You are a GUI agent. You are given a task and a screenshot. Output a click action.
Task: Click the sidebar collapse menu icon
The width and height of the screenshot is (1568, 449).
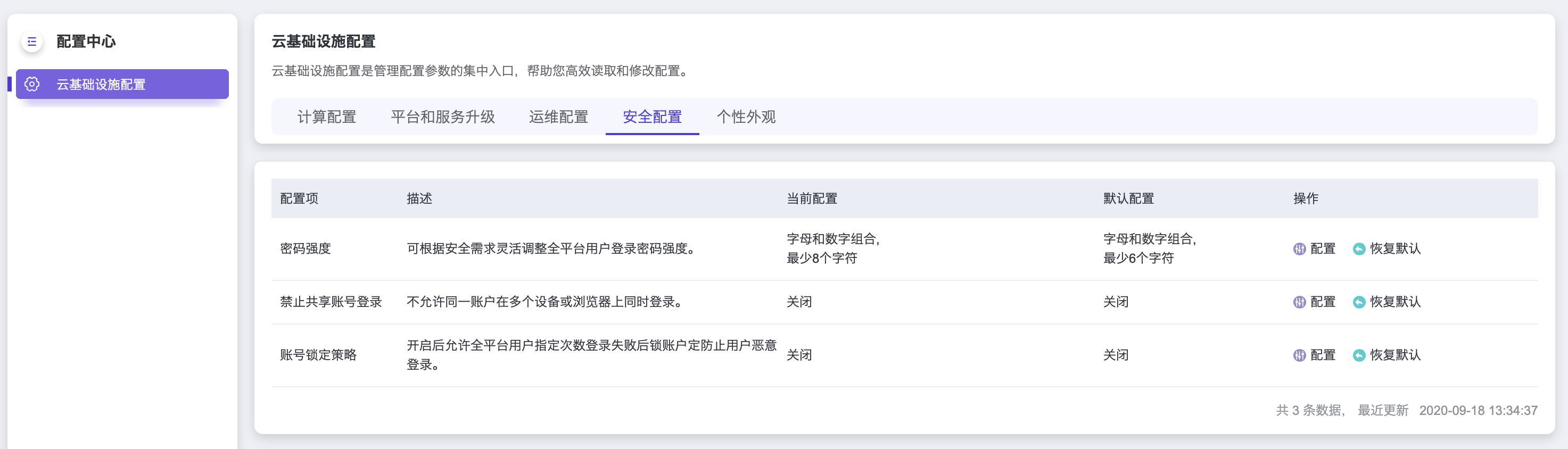[x=31, y=42]
